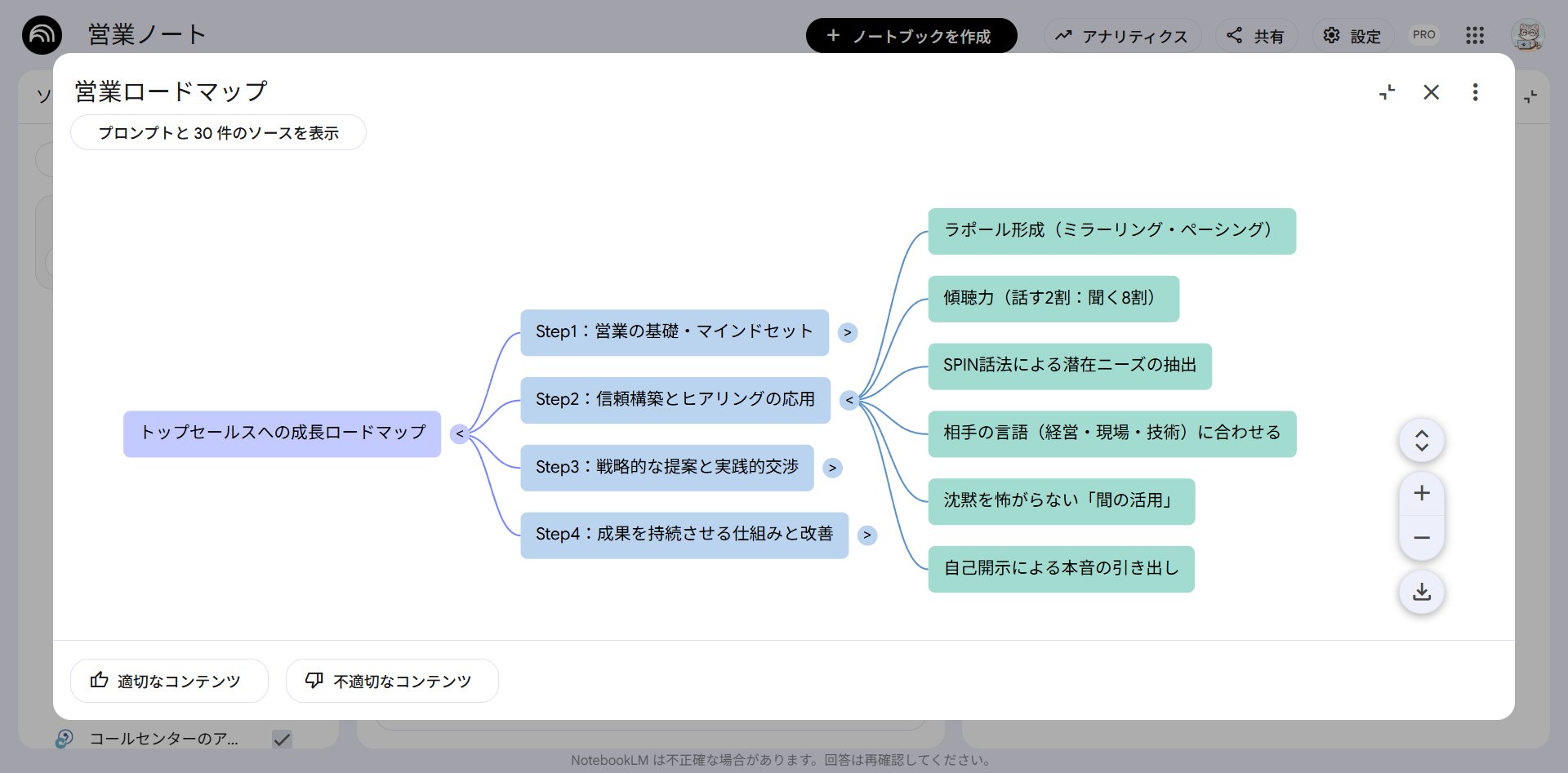The width and height of the screenshot is (1568, 773).
Task: Select Step3：戦略的な提案と実践的交渉 node
Action: click(x=667, y=468)
